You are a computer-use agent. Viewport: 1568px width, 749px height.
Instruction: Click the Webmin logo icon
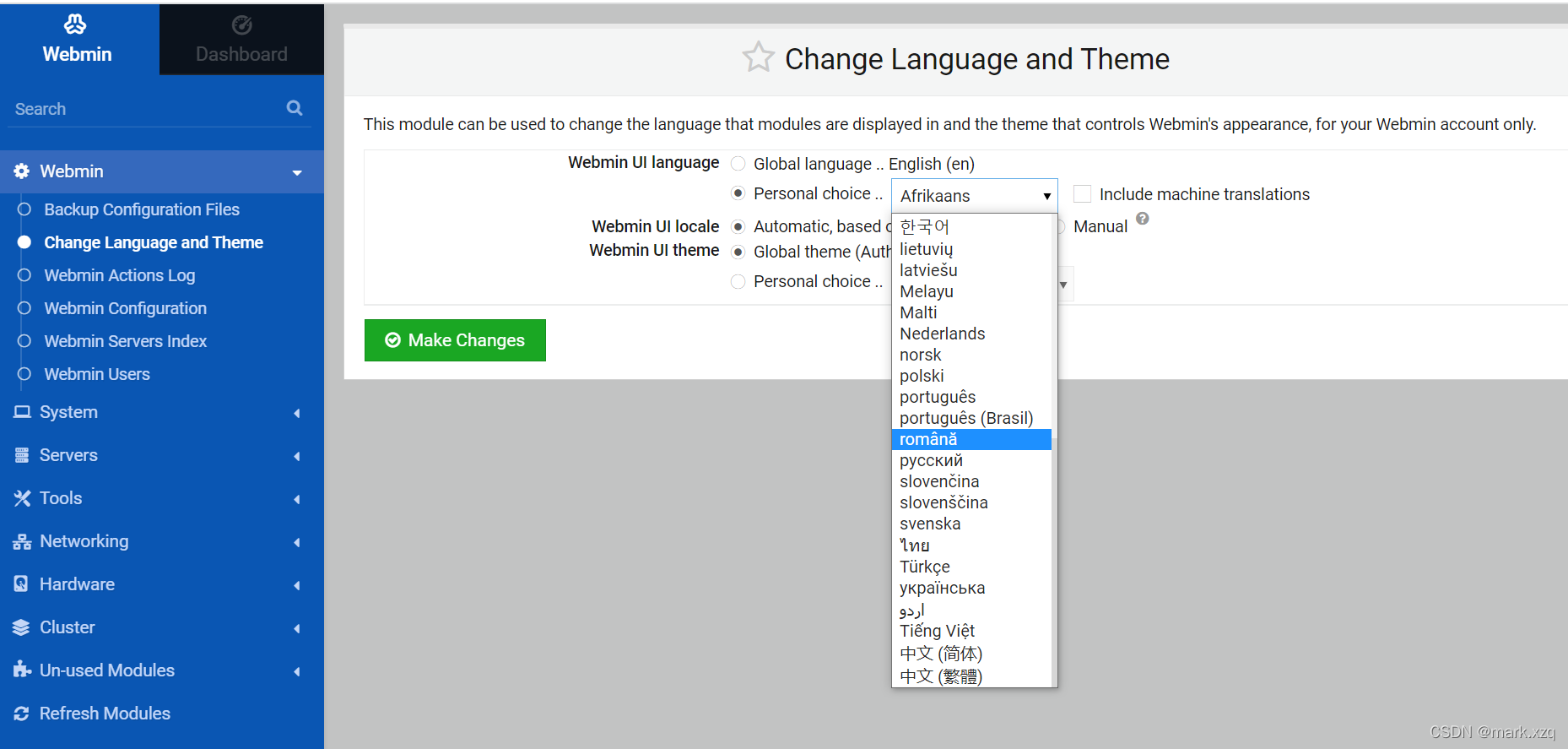point(76,24)
